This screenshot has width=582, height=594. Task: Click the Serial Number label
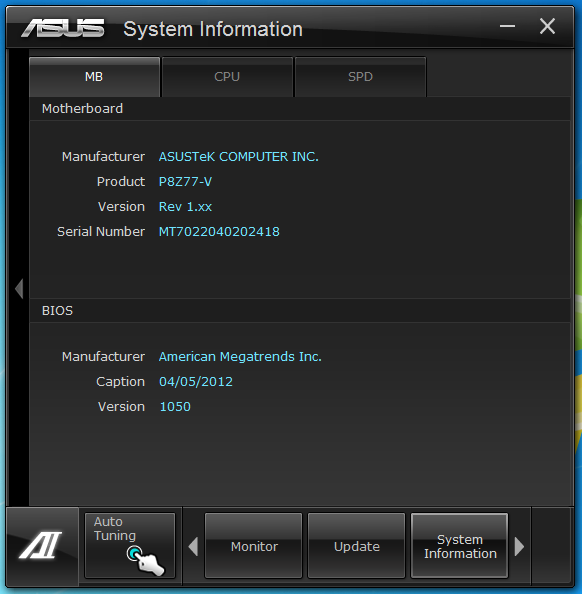click(x=101, y=231)
